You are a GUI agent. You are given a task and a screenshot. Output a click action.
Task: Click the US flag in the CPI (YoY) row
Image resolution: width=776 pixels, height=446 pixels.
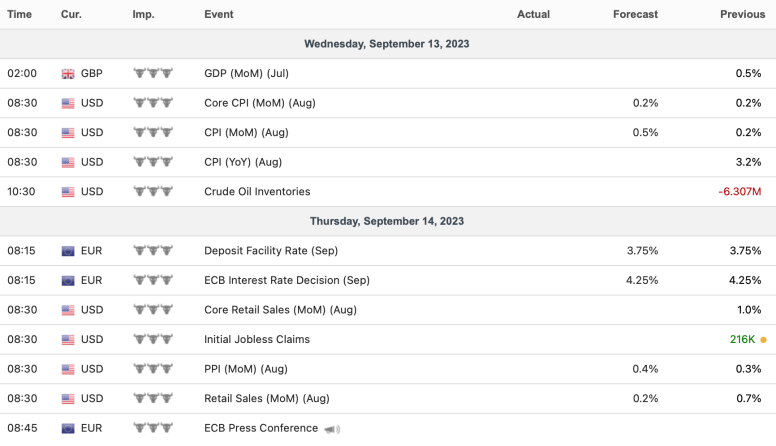[x=68, y=162]
